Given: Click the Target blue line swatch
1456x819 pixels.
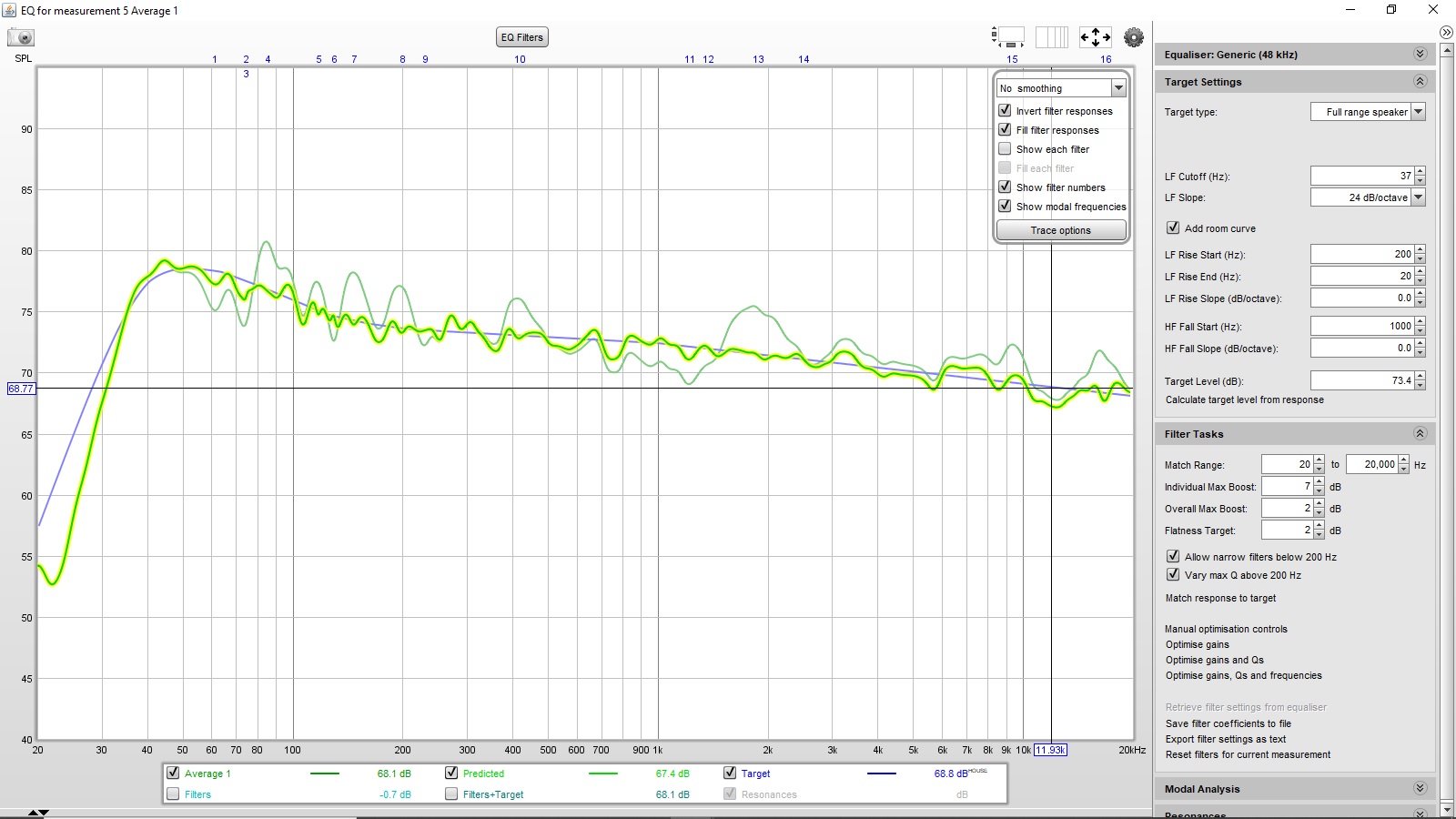Looking at the screenshot, I should coord(882,773).
